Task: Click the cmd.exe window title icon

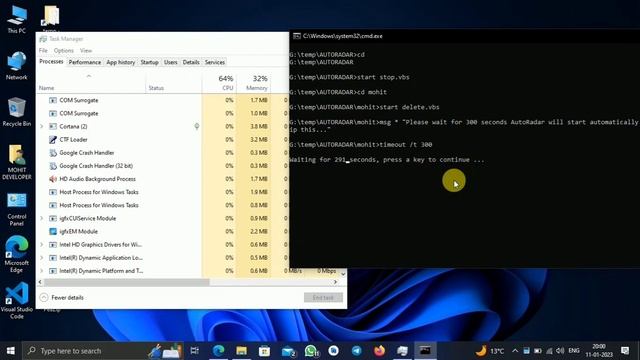Action: tap(297, 36)
